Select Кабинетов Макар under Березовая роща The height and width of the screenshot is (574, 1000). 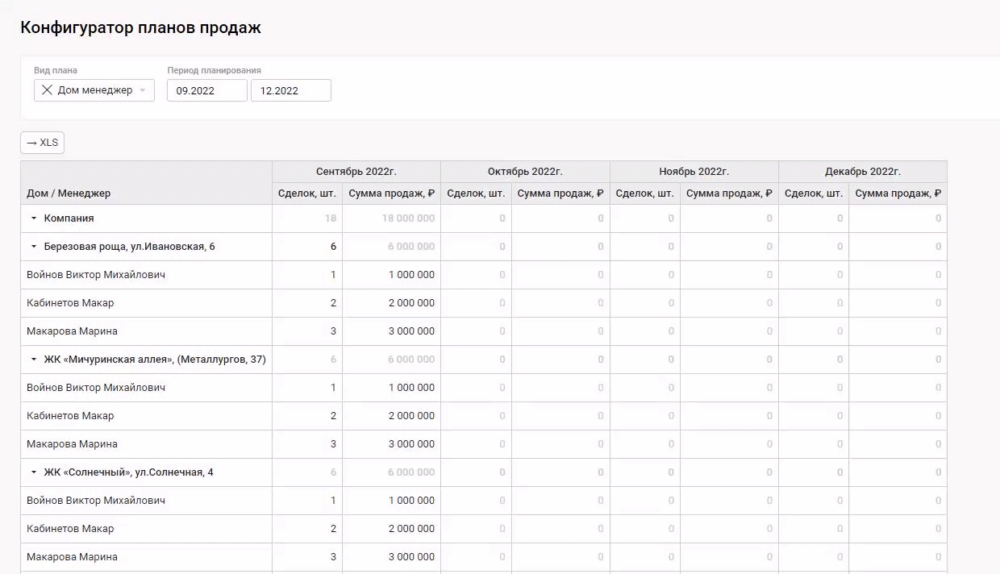click(x=70, y=303)
